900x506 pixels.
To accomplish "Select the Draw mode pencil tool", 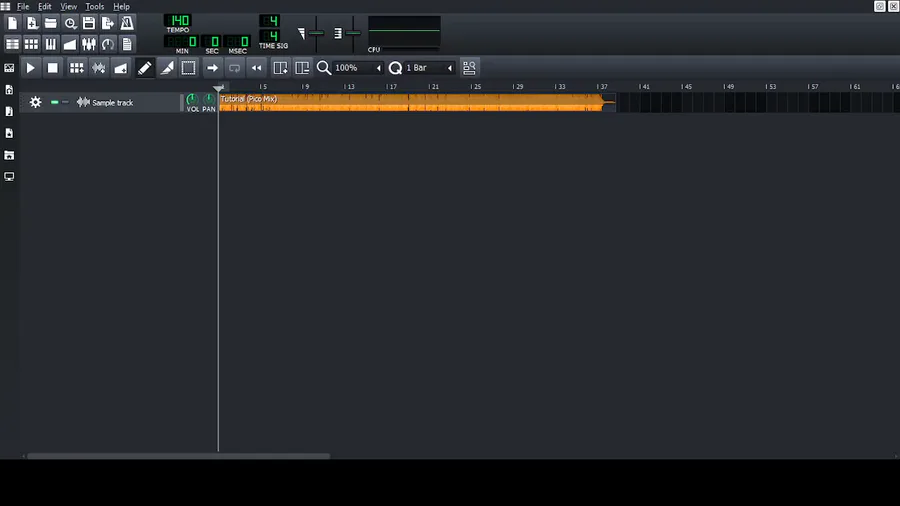I will [145, 68].
